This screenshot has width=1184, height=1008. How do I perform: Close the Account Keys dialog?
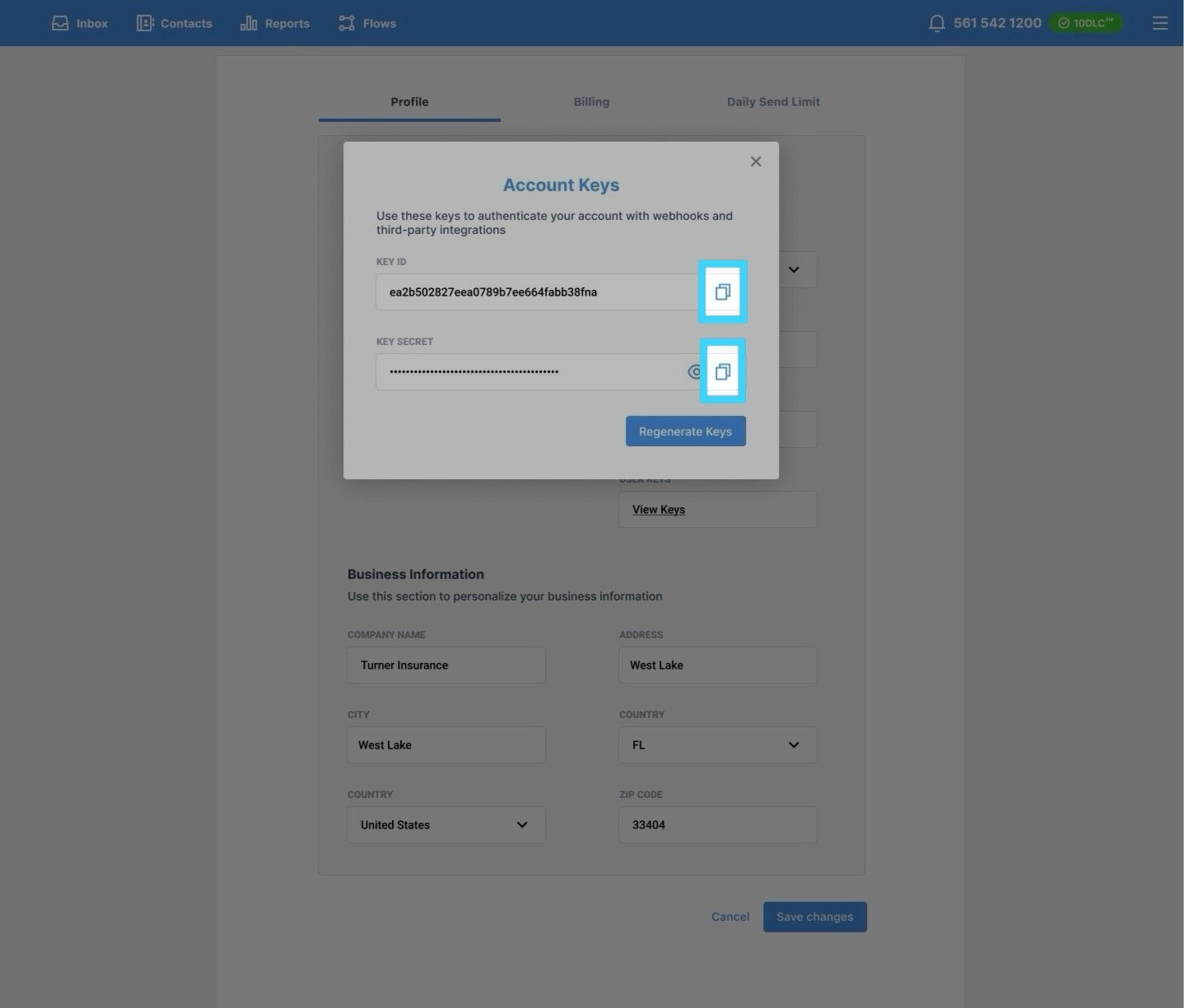[x=756, y=161]
